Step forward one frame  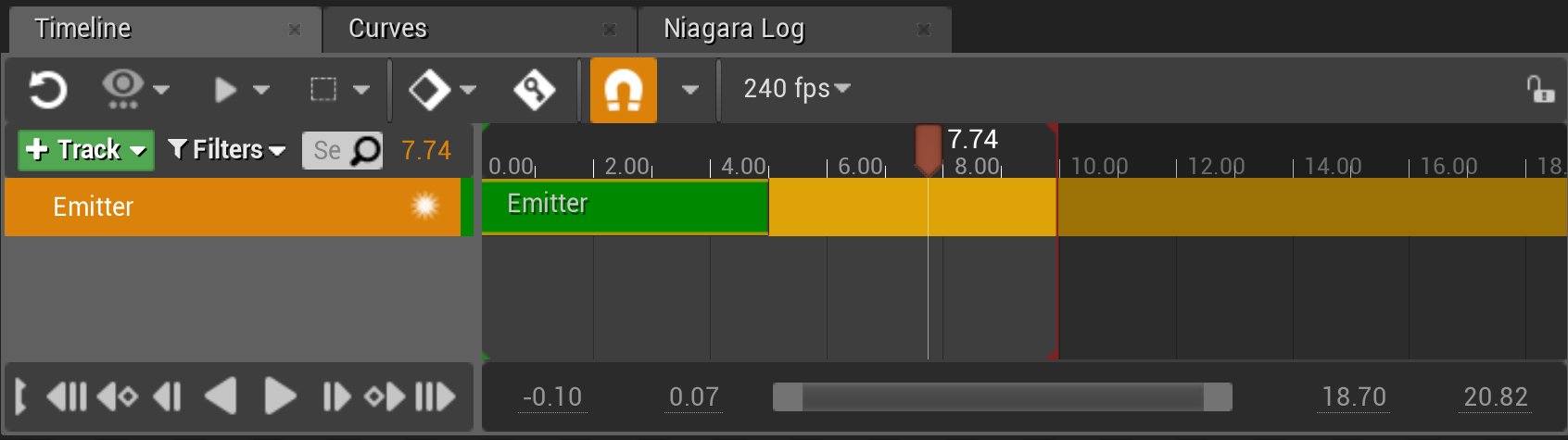336,397
